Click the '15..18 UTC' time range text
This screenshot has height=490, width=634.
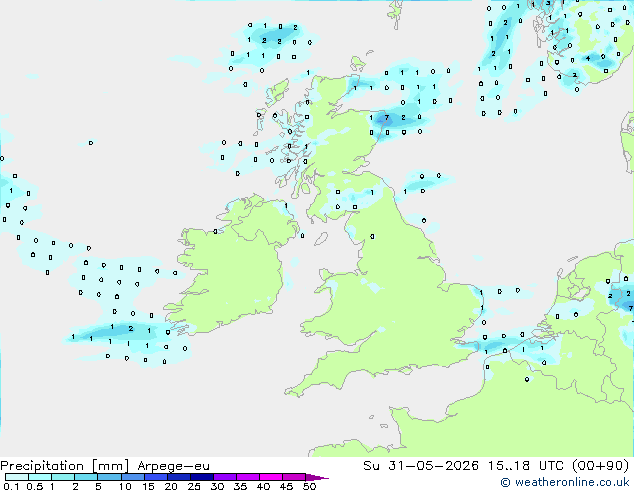(x=525, y=465)
